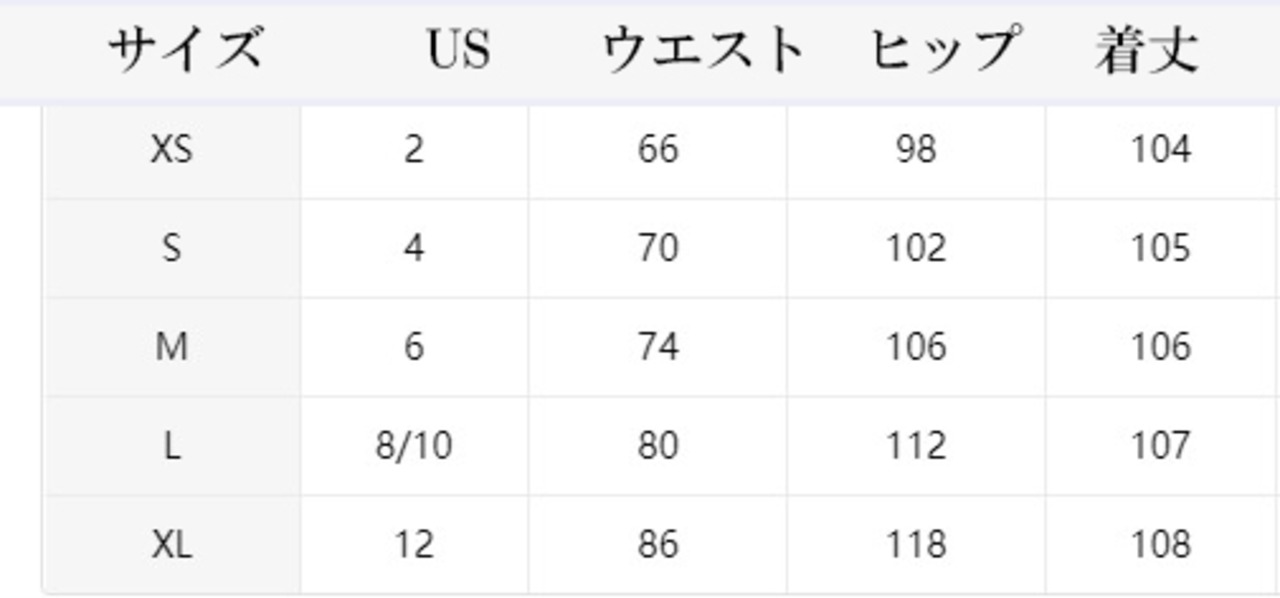Select the S size row label
Screen dimensions: 1280x598
coord(172,247)
